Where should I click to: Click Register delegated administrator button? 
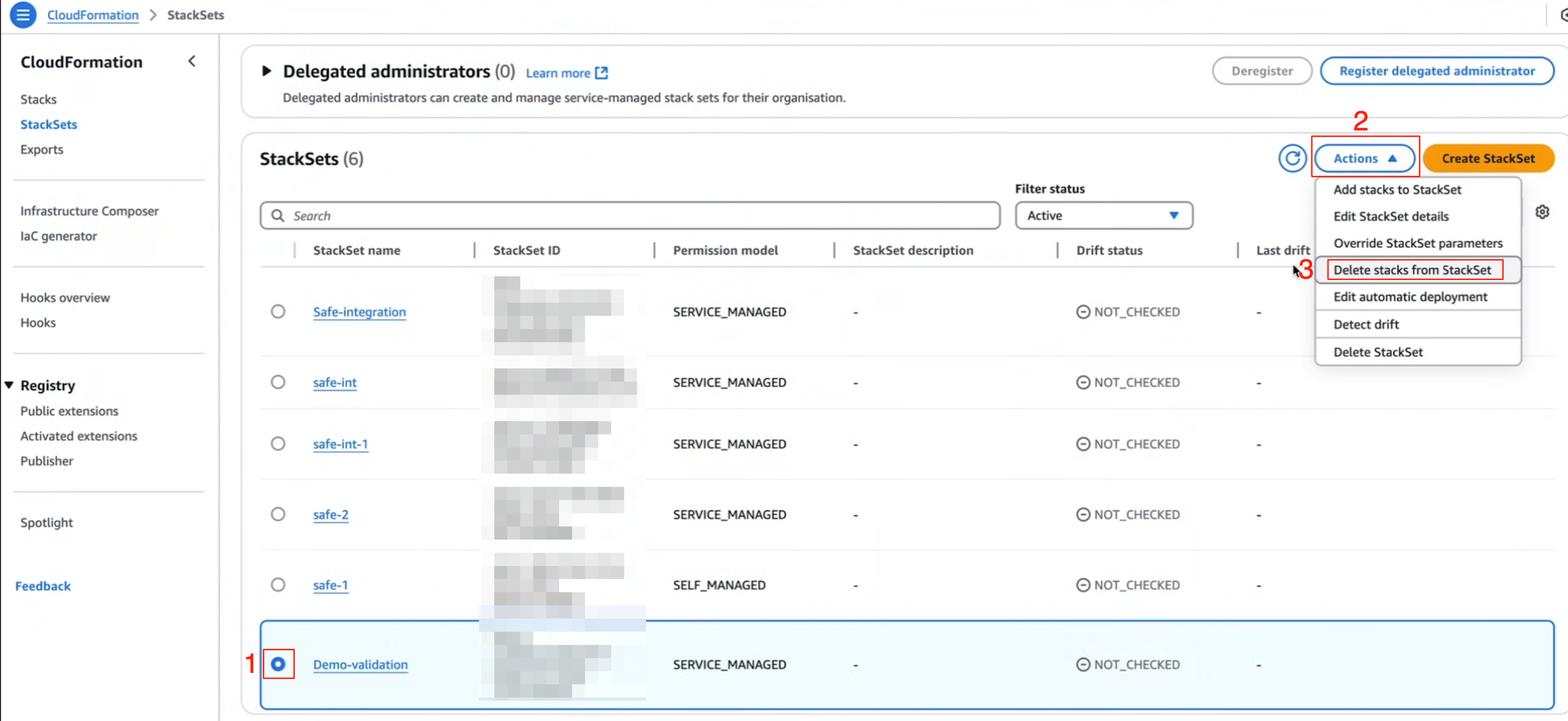coord(1437,71)
